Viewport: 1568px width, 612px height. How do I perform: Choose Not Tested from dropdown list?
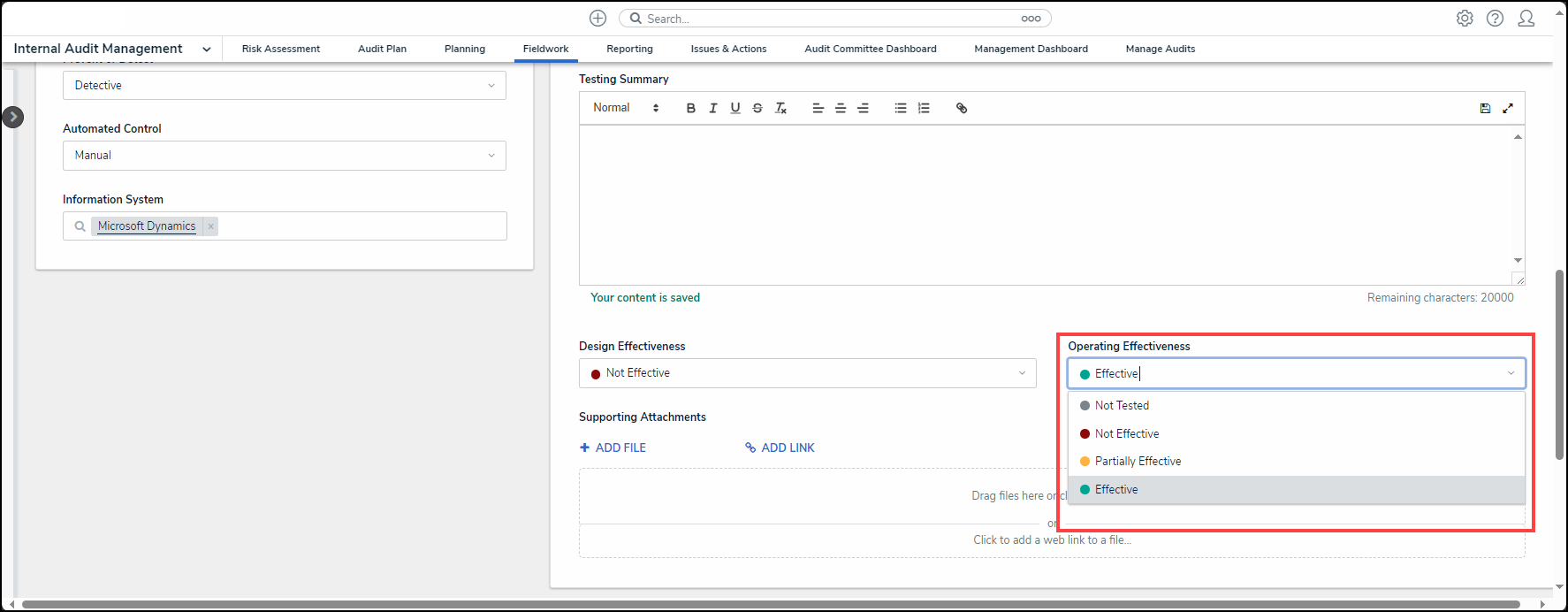(1122, 405)
